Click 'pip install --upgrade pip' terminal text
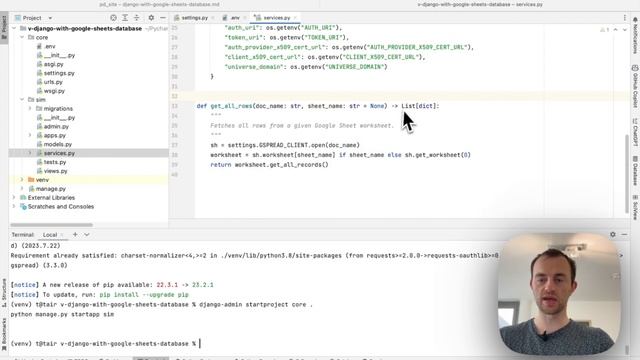This screenshot has width=640, height=360. coord(144,295)
